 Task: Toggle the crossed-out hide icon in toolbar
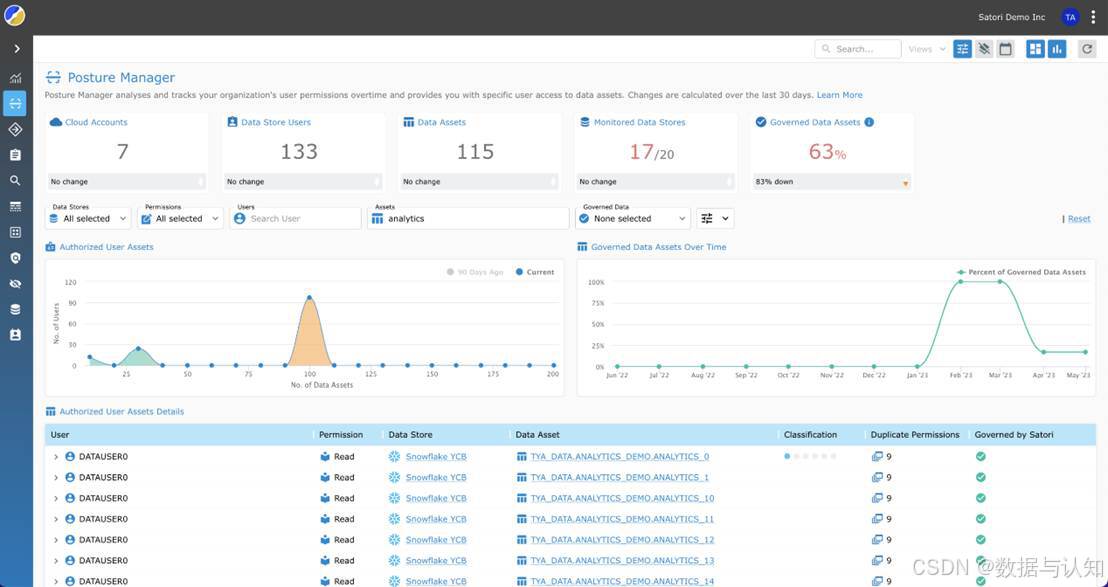(984, 49)
